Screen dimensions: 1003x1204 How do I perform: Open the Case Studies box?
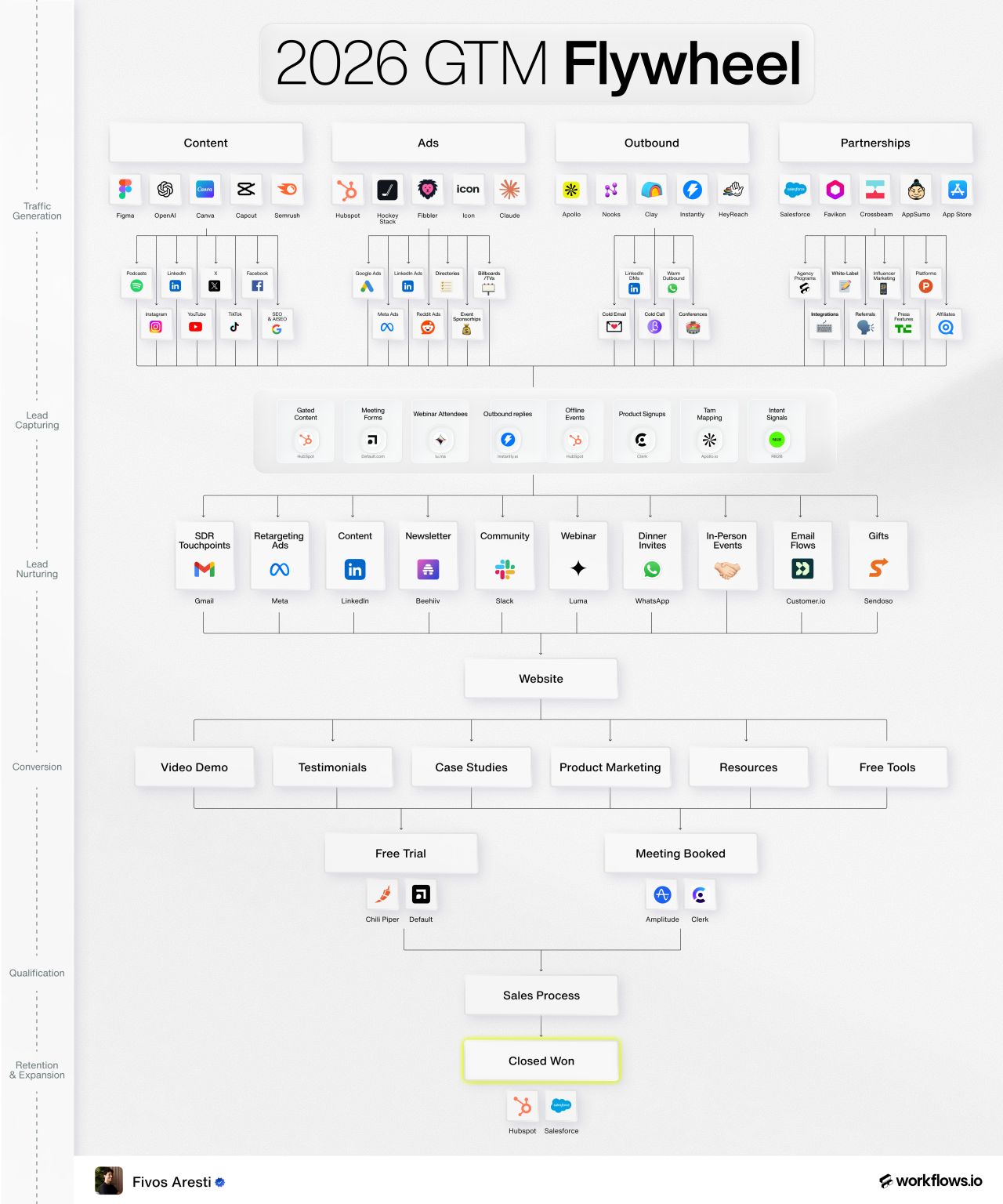[x=471, y=767]
